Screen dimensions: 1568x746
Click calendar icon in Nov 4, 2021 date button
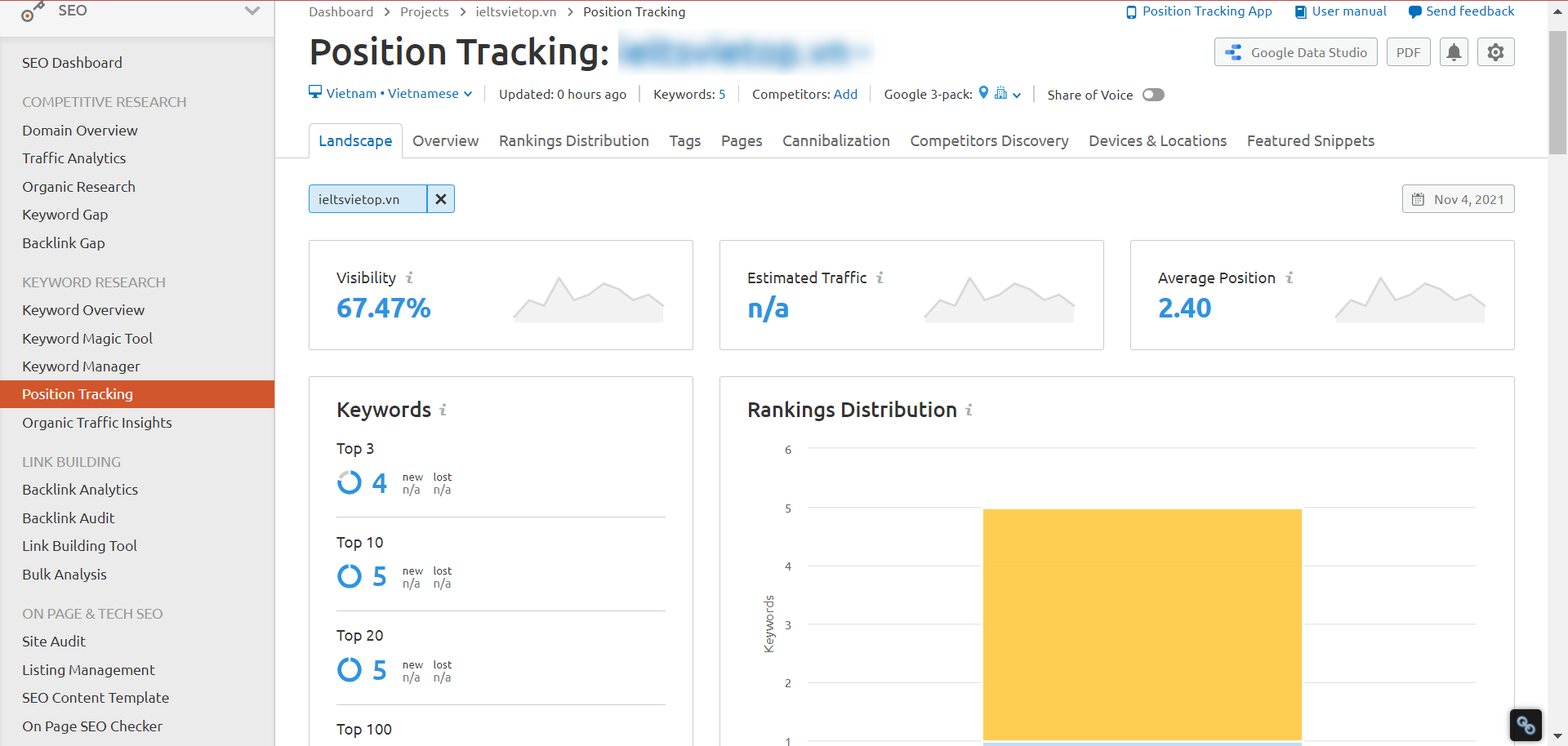click(1418, 199)
